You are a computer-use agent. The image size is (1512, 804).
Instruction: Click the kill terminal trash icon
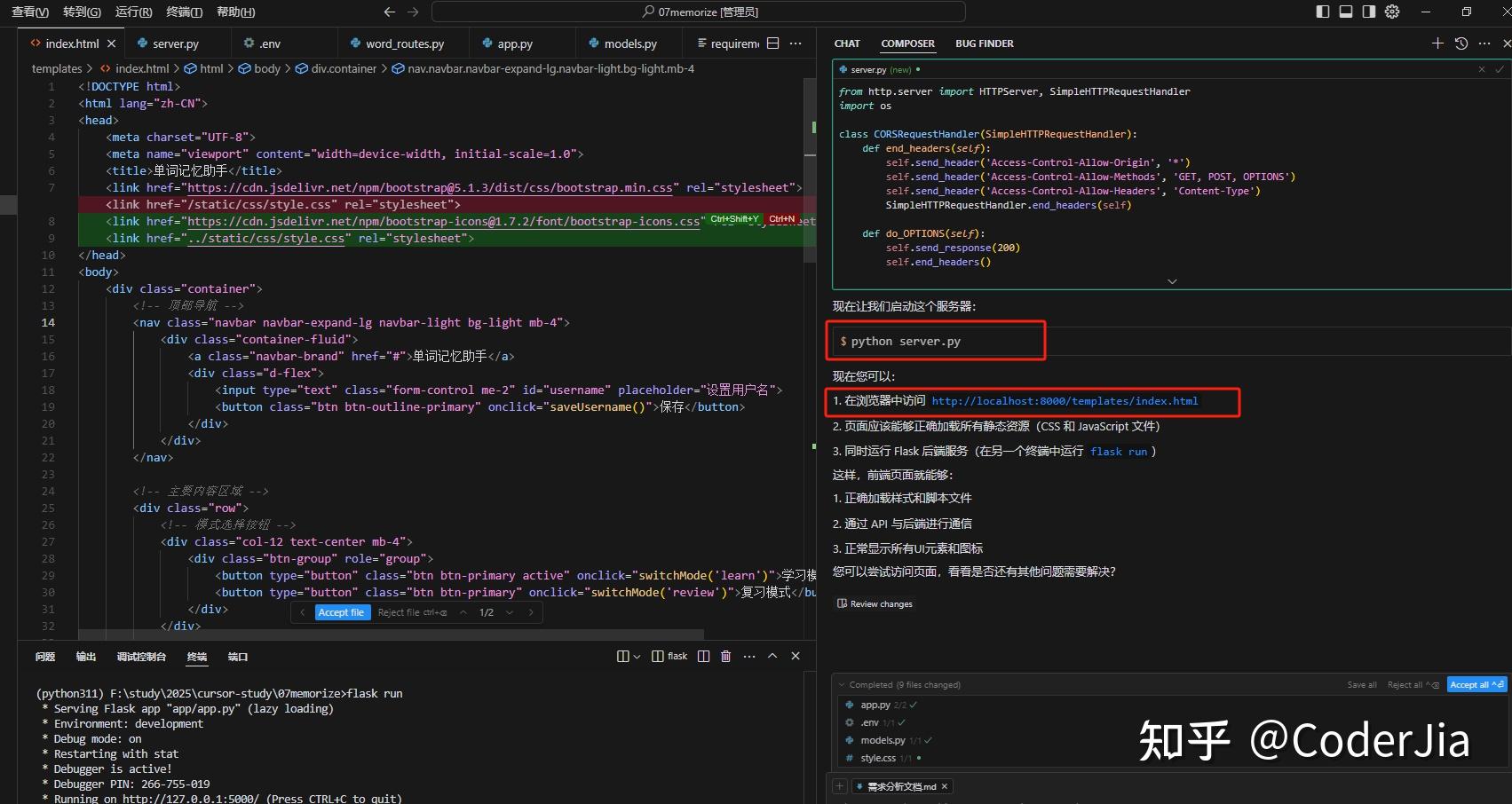tap(725, 657)
